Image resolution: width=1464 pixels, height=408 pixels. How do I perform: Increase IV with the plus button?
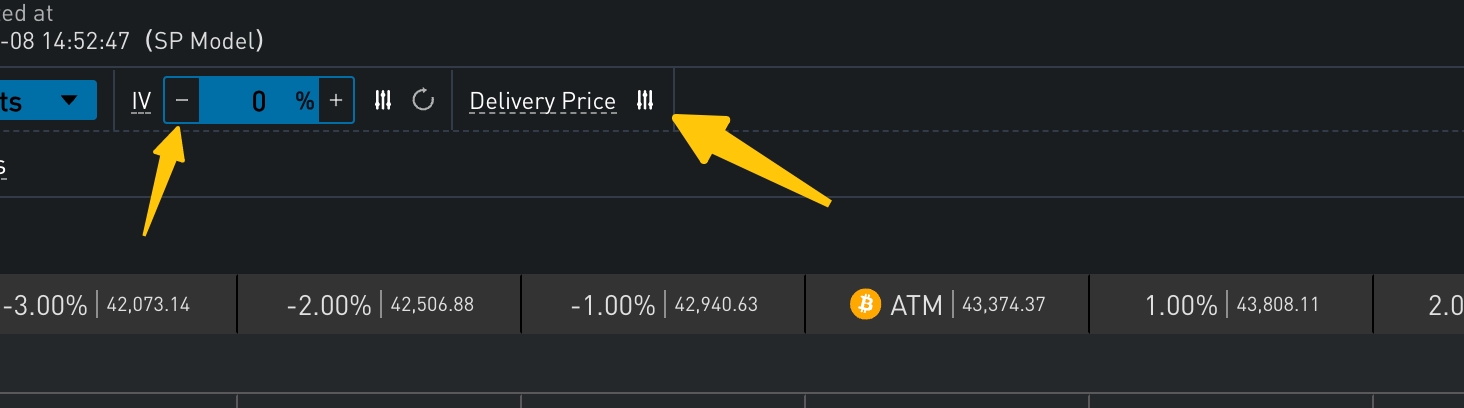click(336, 100)
